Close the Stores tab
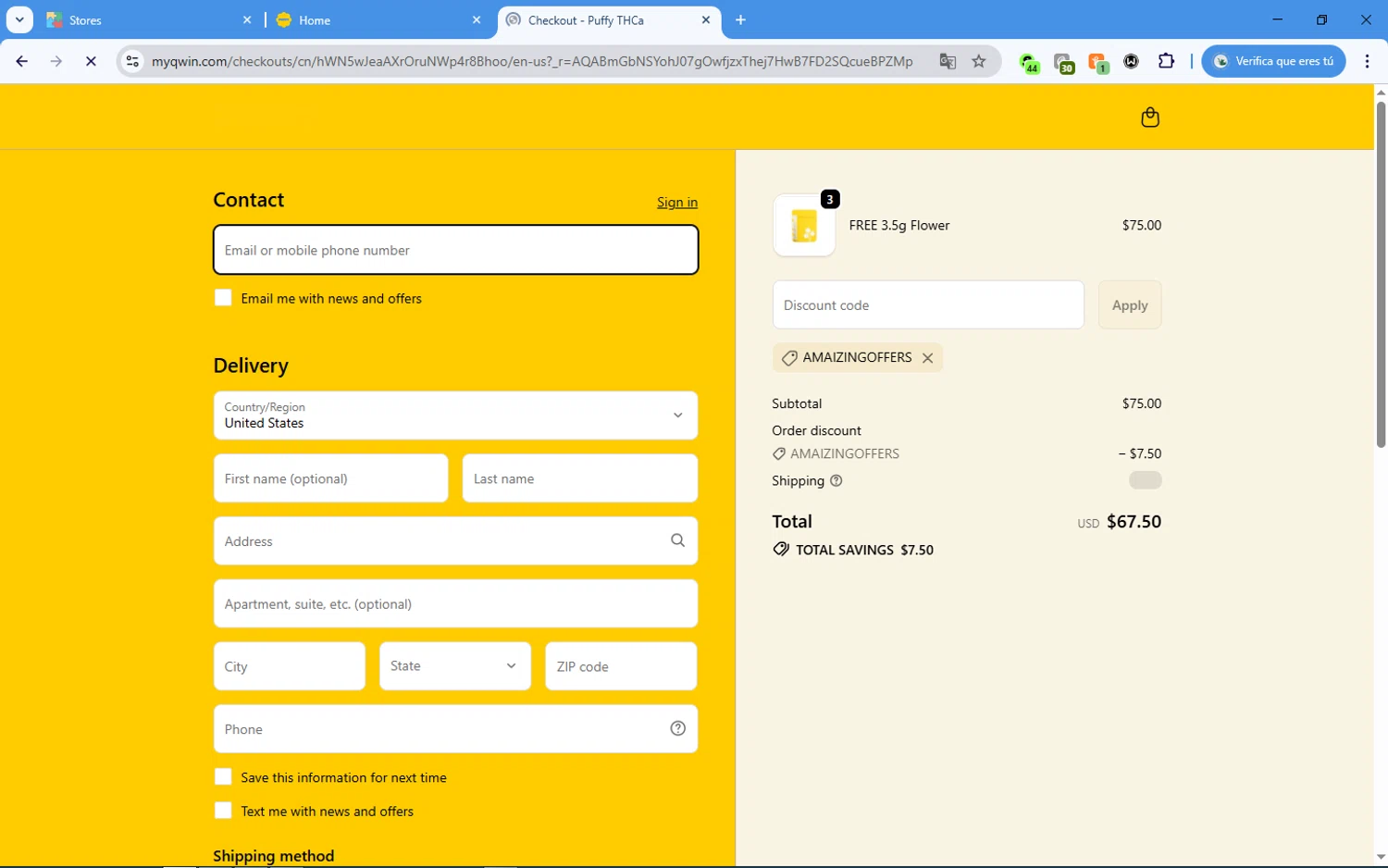Viewport: 1388px width, 868px height. tap(247, 19)
